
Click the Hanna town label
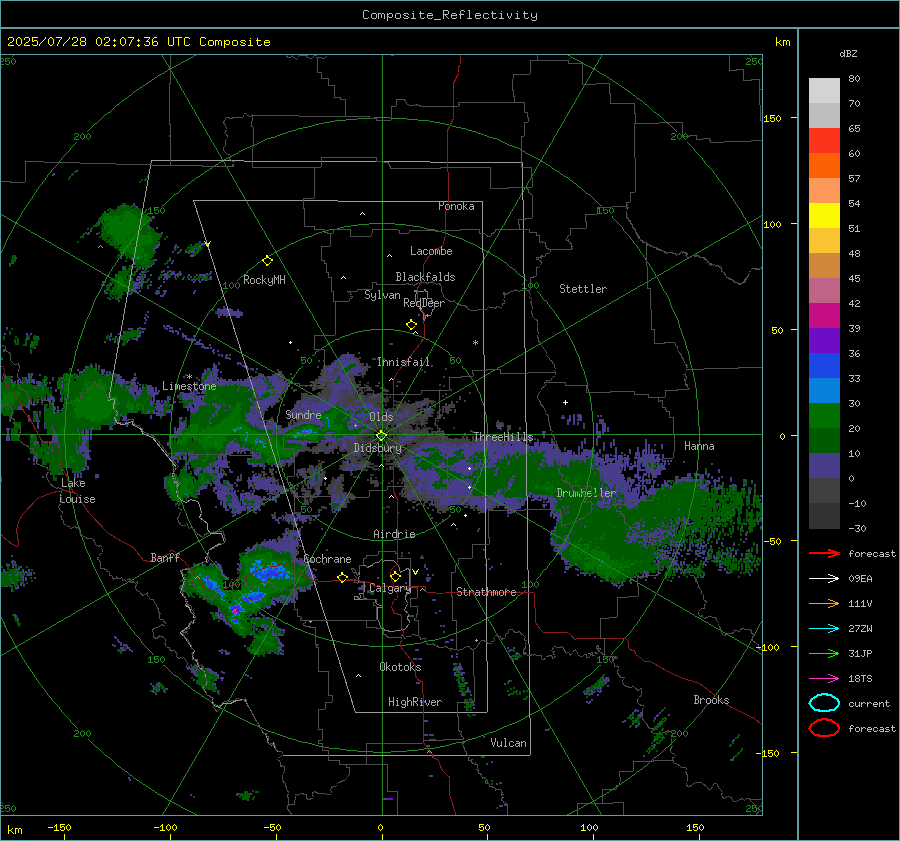tap(699, 446)
